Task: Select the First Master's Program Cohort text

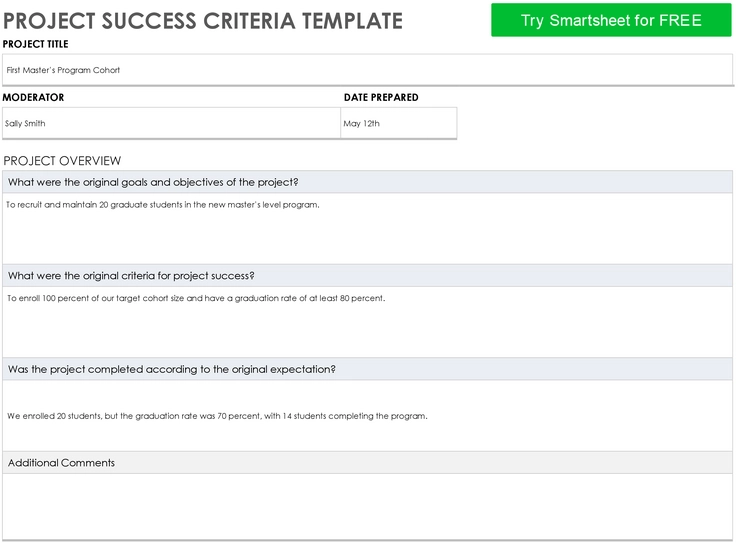Action: 63,70
